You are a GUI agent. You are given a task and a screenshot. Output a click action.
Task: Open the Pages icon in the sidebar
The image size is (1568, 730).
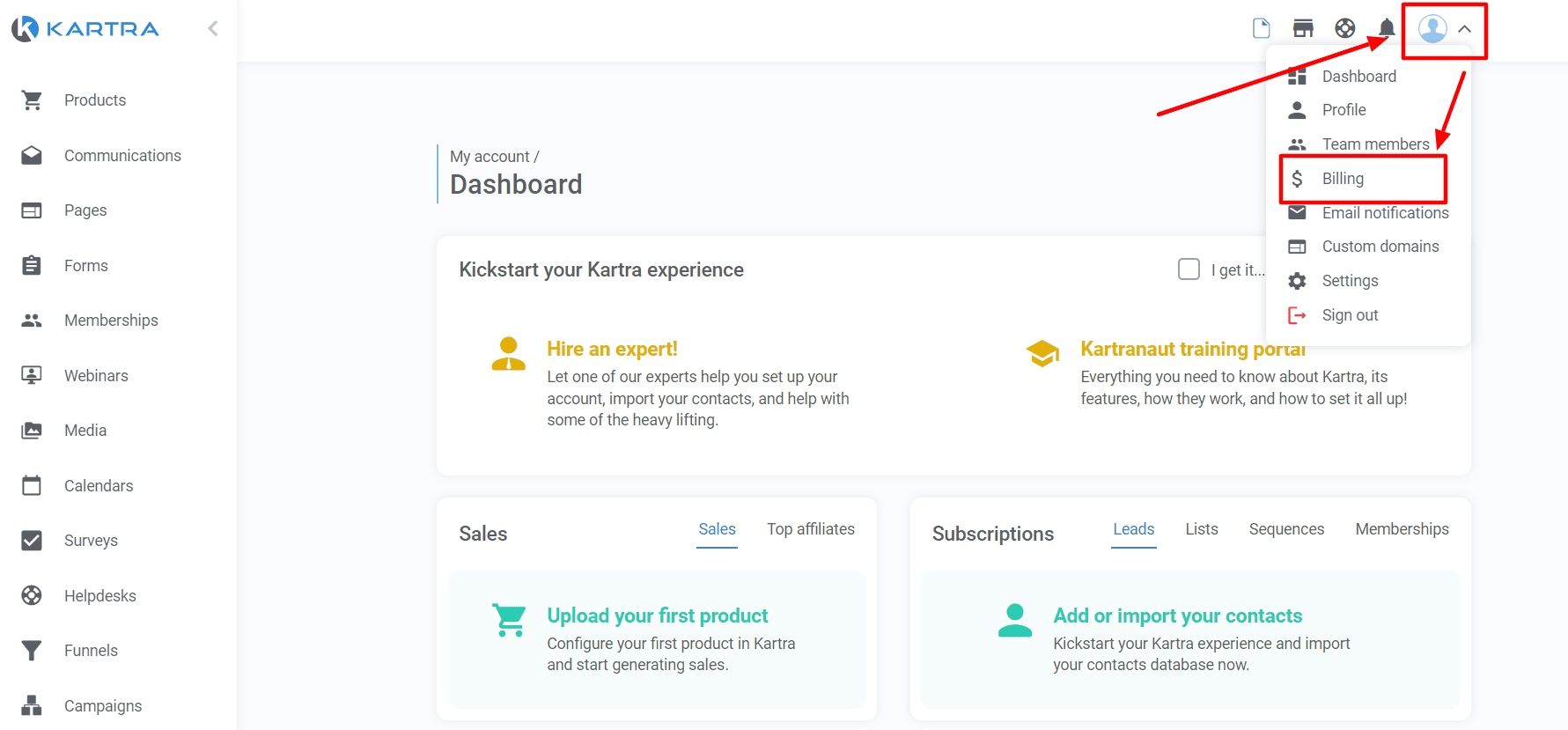click(x=32, y=210)
